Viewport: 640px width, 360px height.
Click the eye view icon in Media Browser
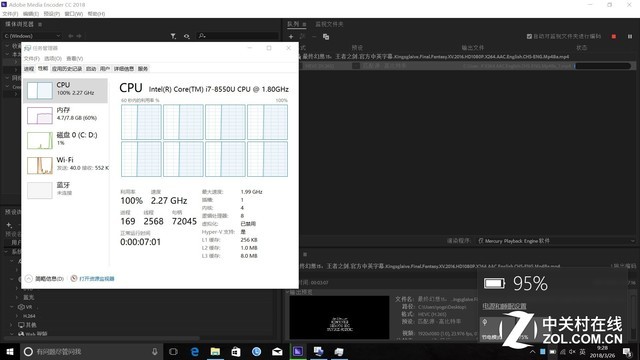tap(187, 36)
